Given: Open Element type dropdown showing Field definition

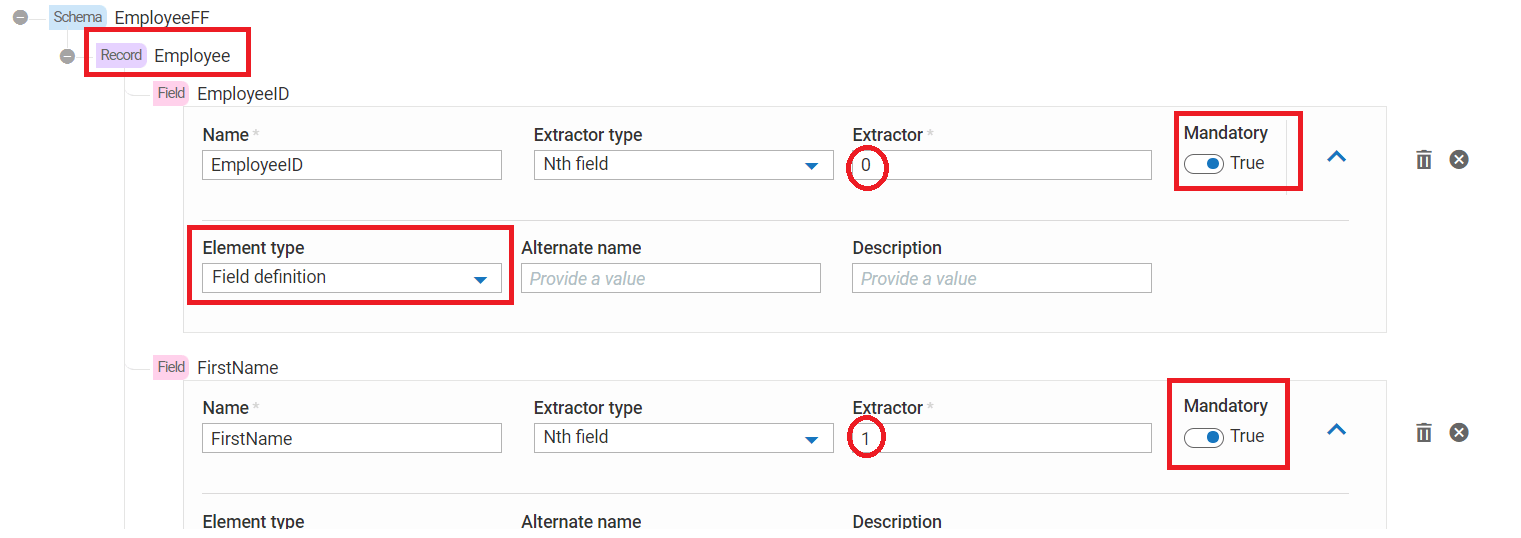Looking at the screenshot, I should coord(351,278).
